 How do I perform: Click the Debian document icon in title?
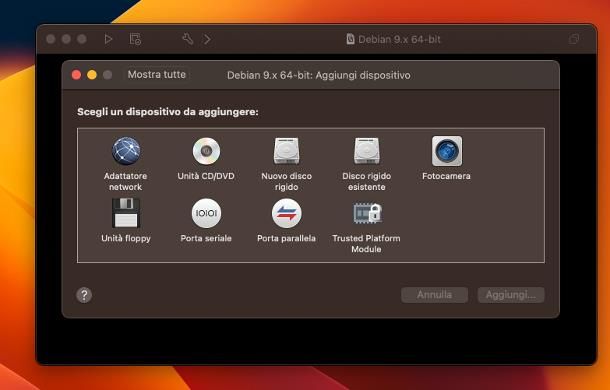(x=350, y=39)
